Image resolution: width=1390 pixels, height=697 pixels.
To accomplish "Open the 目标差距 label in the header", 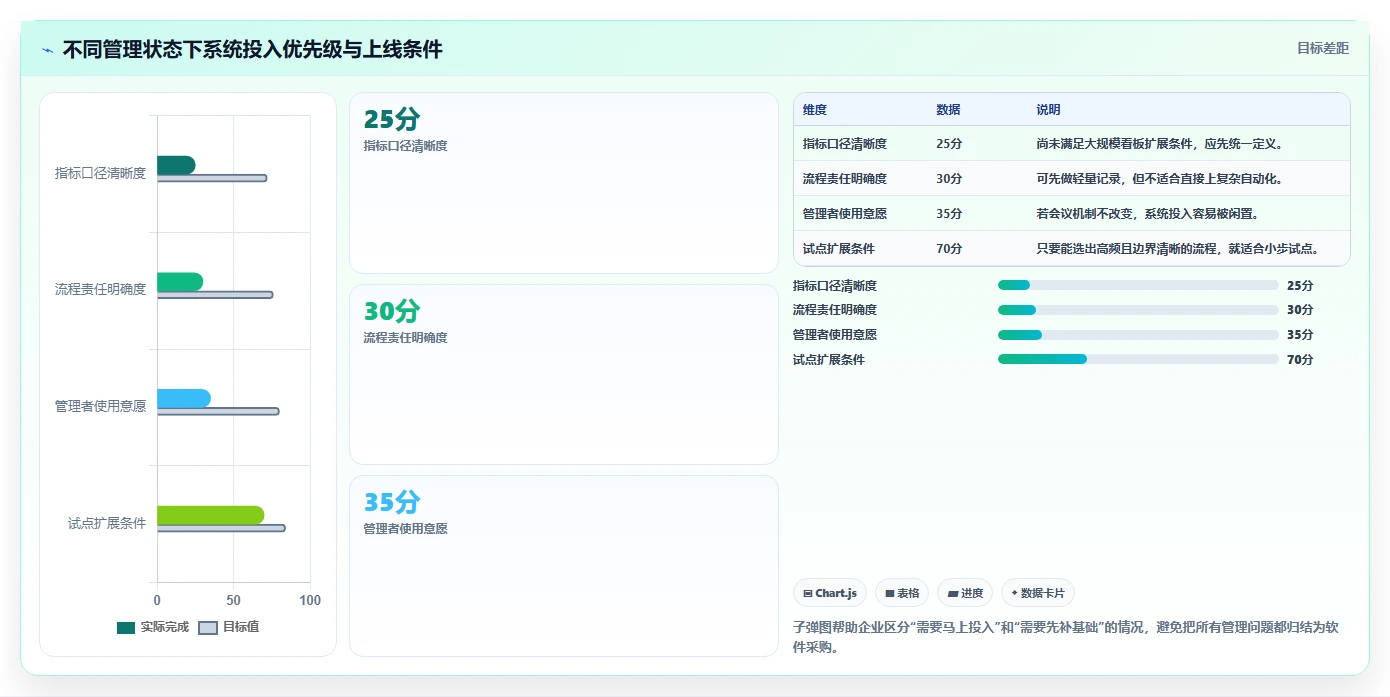I will point(1323,48).
